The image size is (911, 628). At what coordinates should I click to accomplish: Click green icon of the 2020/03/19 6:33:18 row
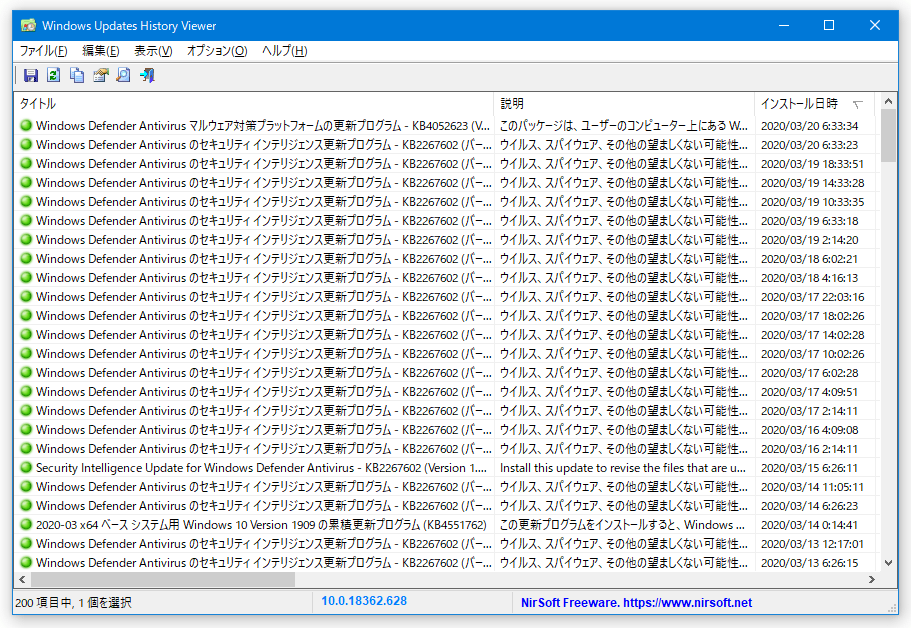point(26,221)
